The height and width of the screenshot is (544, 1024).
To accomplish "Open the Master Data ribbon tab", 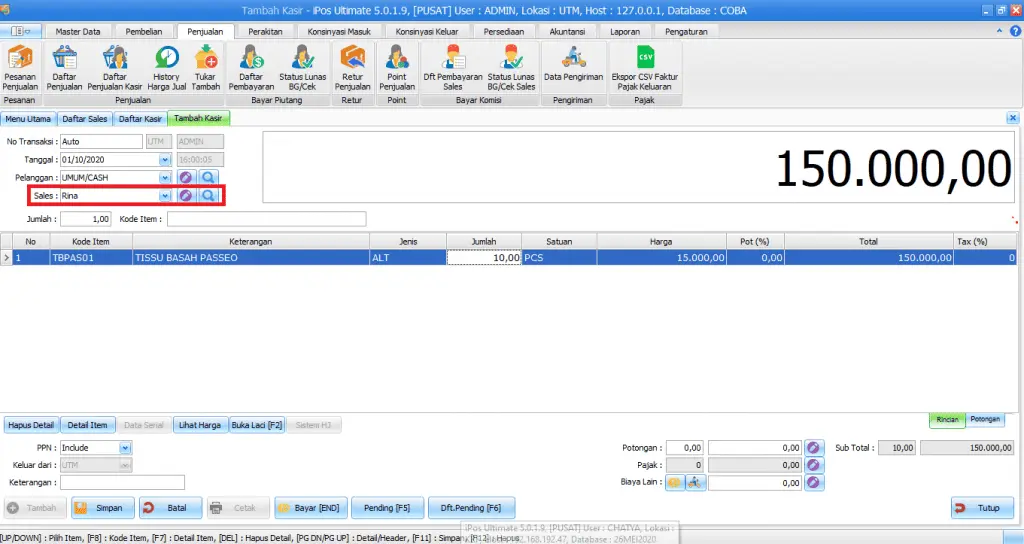I will pos(78,31).
